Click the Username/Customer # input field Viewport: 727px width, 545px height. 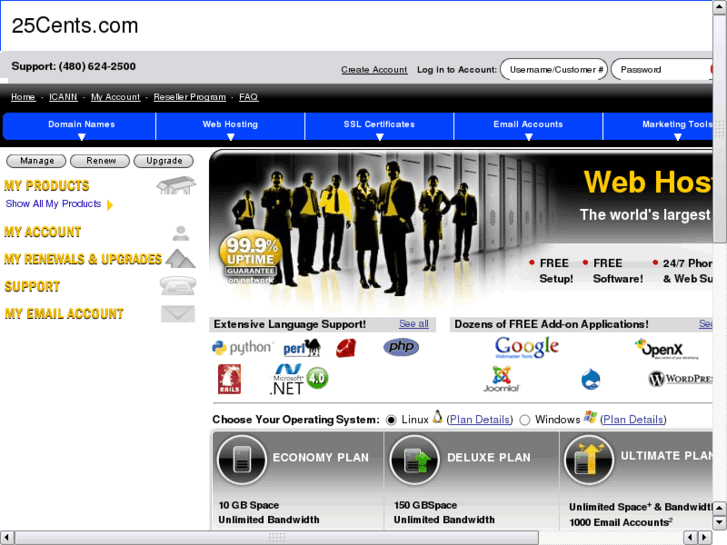pyautogui.click(x=554, y=70)
